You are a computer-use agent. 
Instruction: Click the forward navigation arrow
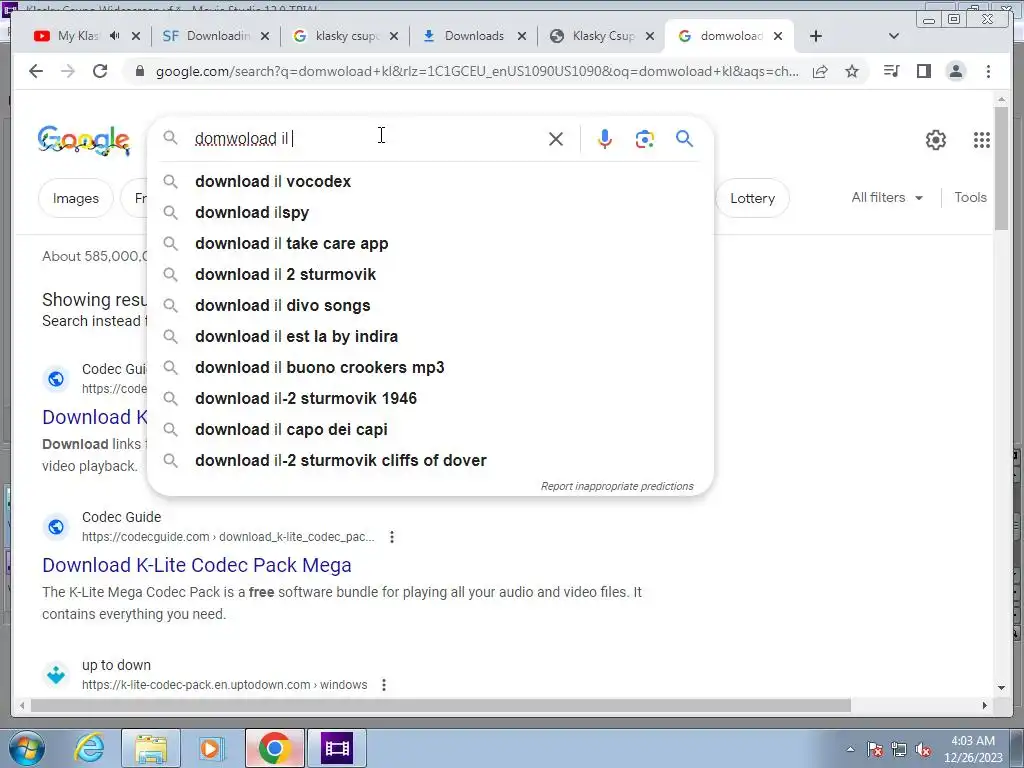(68, 71)
